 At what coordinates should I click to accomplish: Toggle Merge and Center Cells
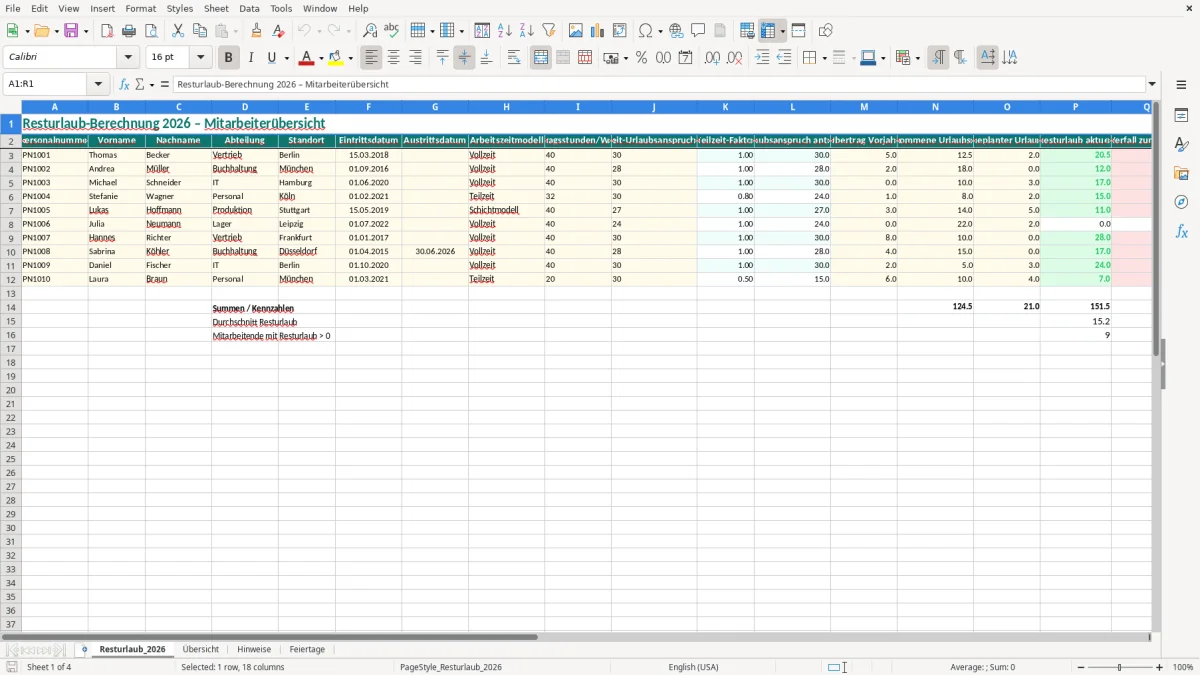pyautogui.click(x=541, y=58)
